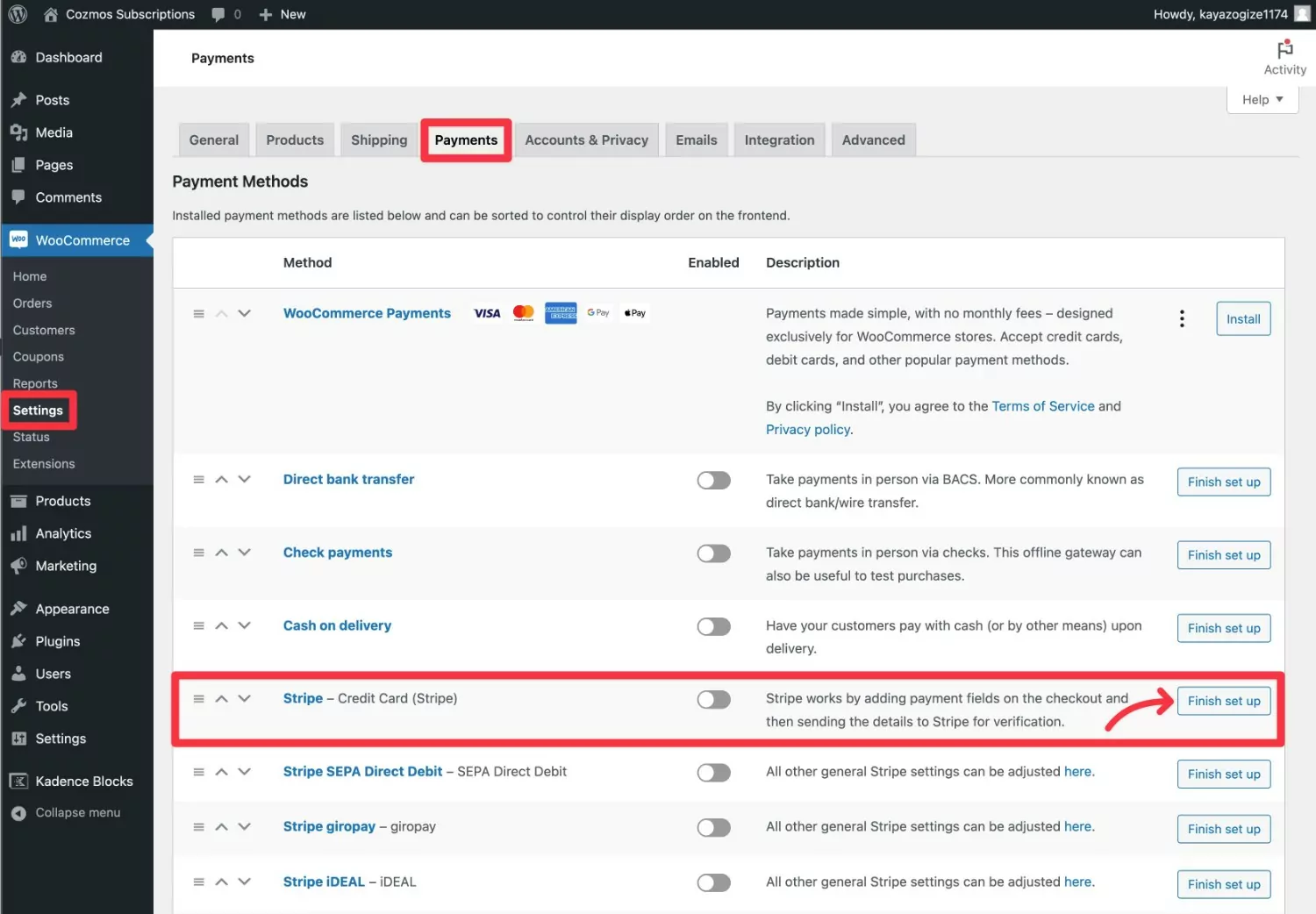Click the user avatar next to Howdy
The height and width of the screenshot is (914, 1316).
click(x=1302, y=14)
